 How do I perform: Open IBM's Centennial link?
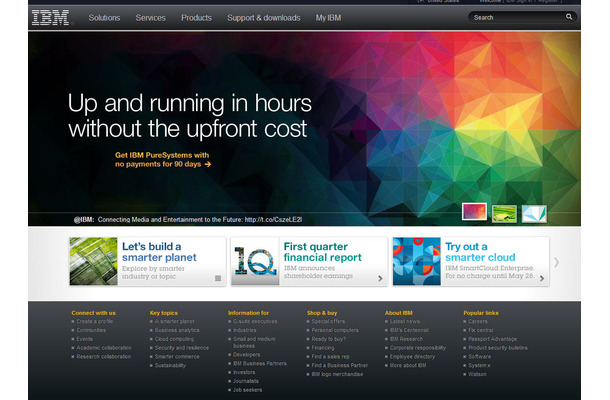pos(409,330)
